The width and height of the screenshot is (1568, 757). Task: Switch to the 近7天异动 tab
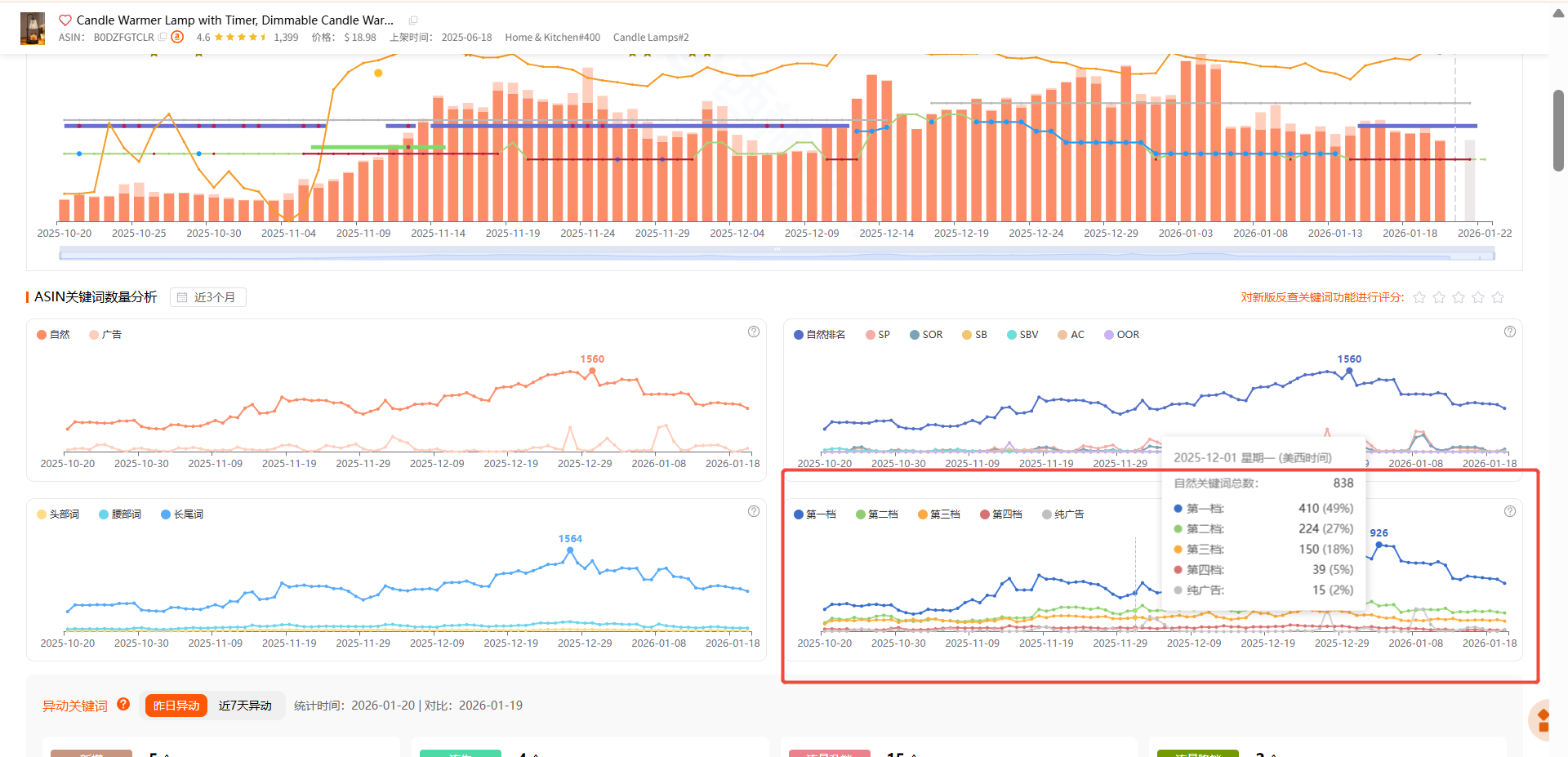click(245, 706)
